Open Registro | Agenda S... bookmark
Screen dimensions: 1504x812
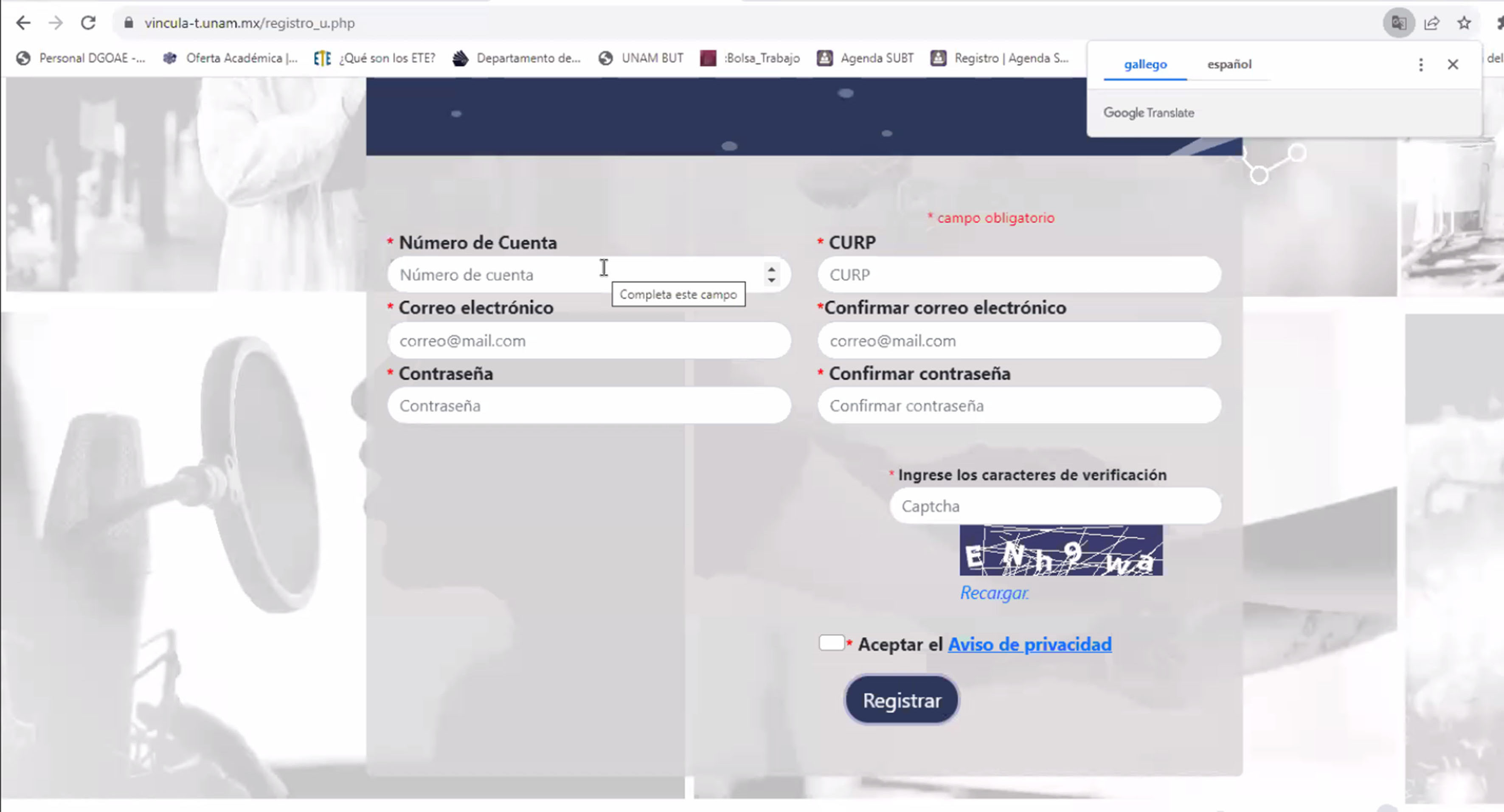[1000, 58]
